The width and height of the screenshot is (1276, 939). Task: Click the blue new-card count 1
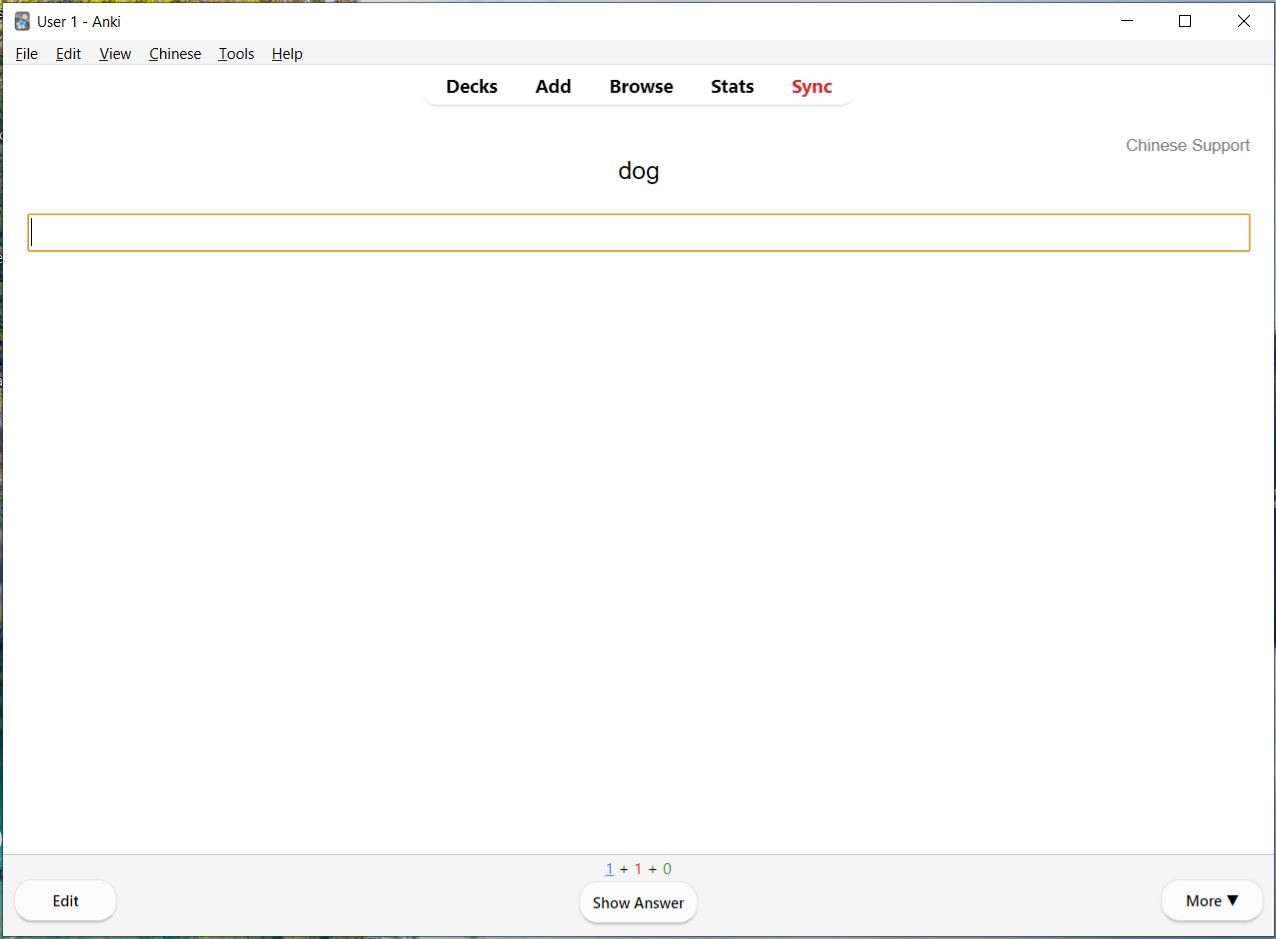click(x=609, y=869)
